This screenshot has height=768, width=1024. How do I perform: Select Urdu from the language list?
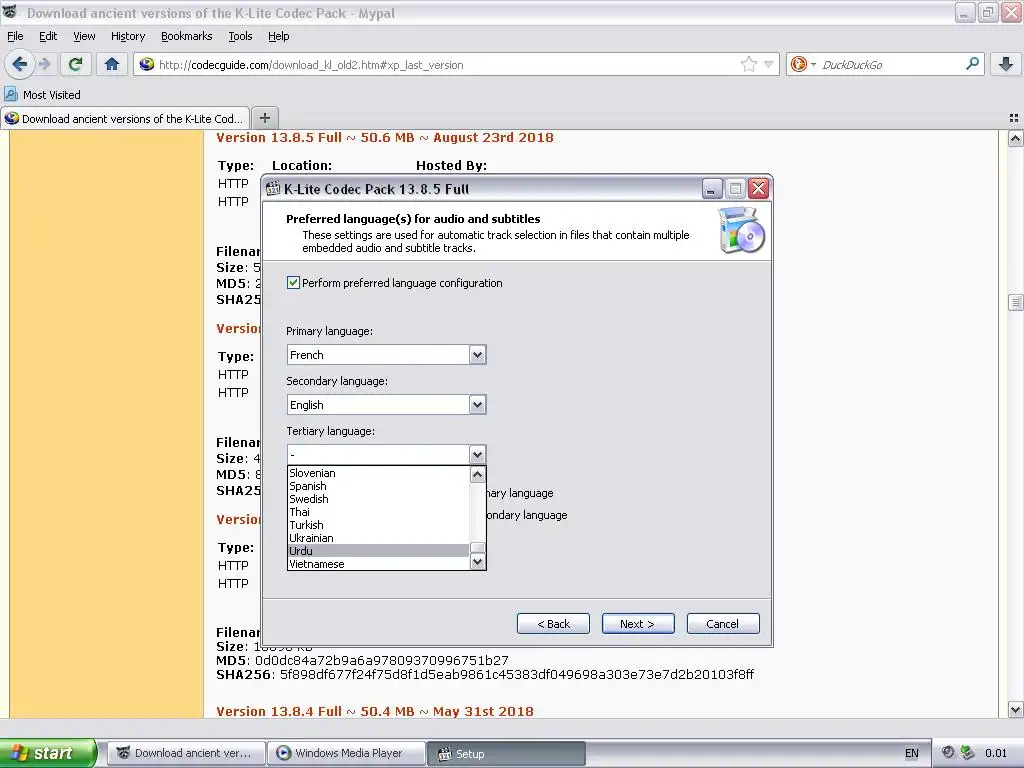378,551
